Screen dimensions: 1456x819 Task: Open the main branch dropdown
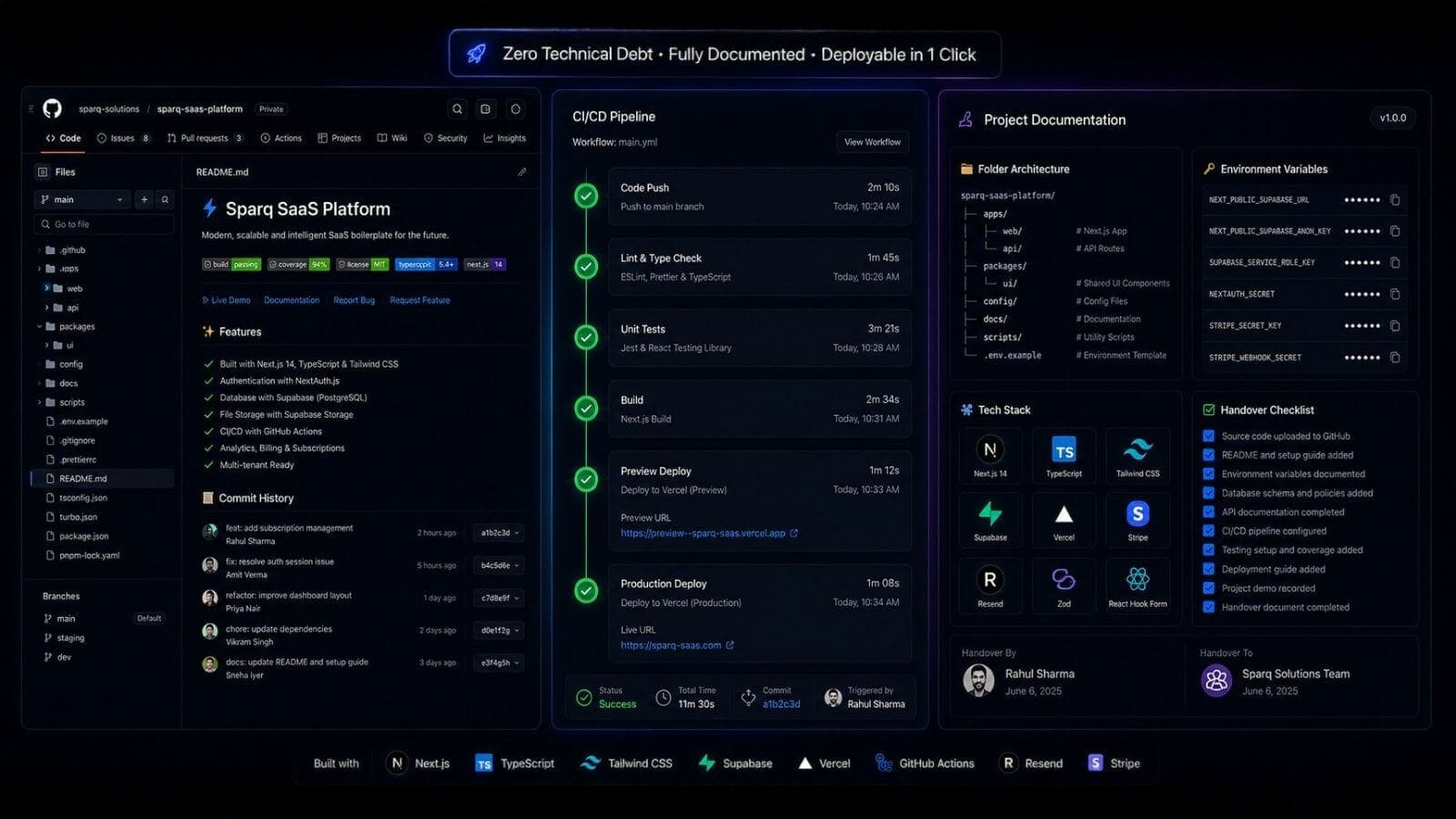(82, 199)
